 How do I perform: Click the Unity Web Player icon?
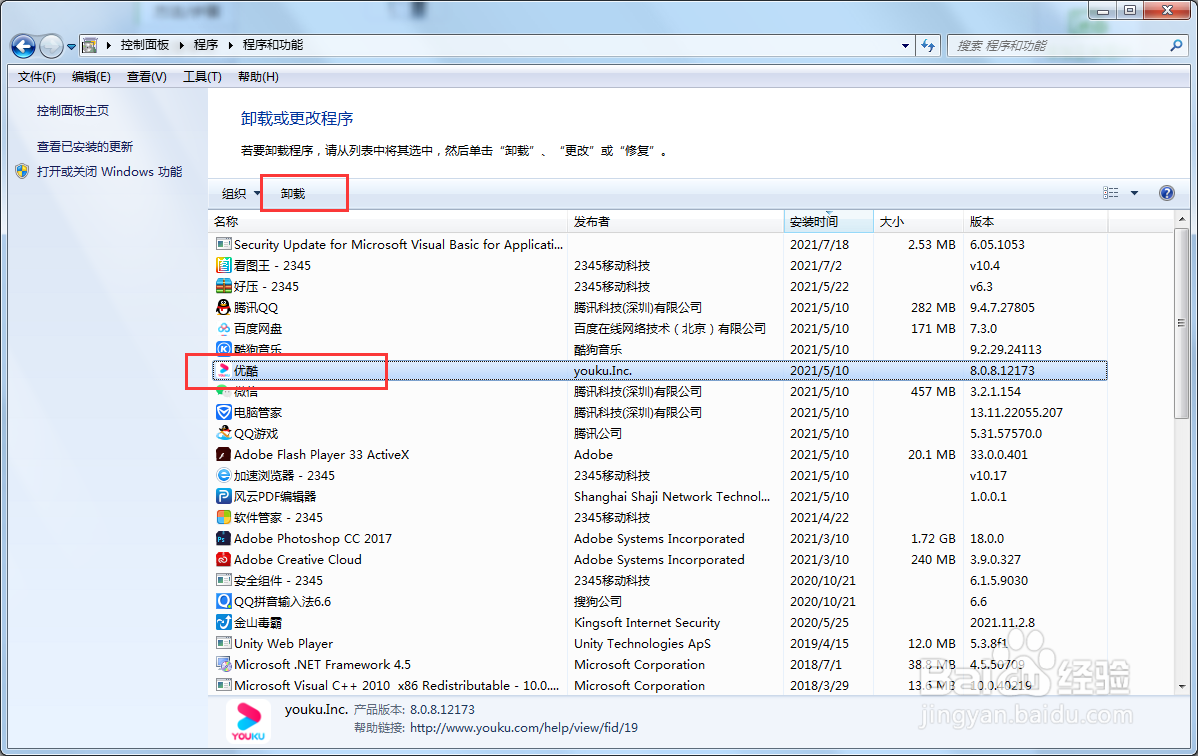click(223, 644)
